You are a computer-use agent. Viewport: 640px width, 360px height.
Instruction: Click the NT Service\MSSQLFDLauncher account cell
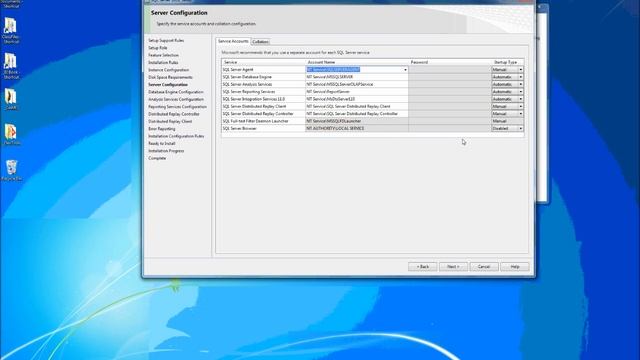click(357, 121)
